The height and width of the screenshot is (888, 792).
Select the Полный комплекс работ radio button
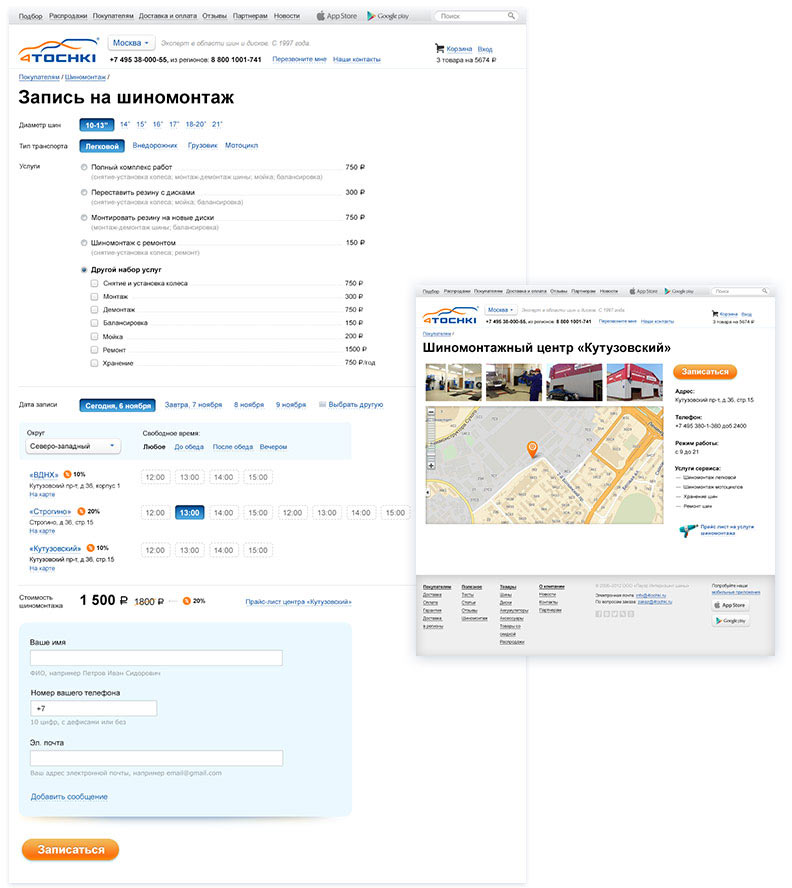[84, 167]
